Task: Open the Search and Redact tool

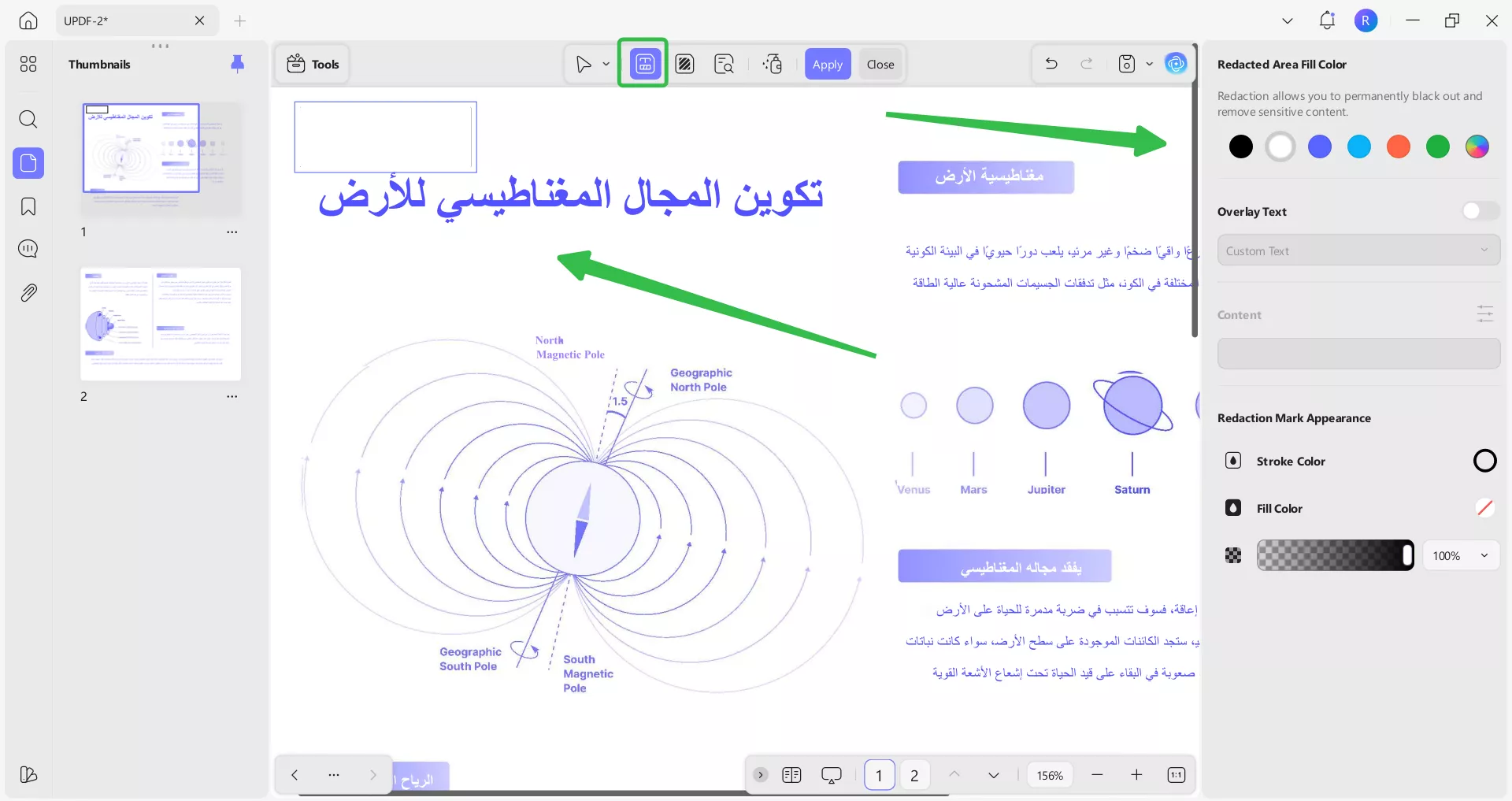Action: (x=723, y=64)
